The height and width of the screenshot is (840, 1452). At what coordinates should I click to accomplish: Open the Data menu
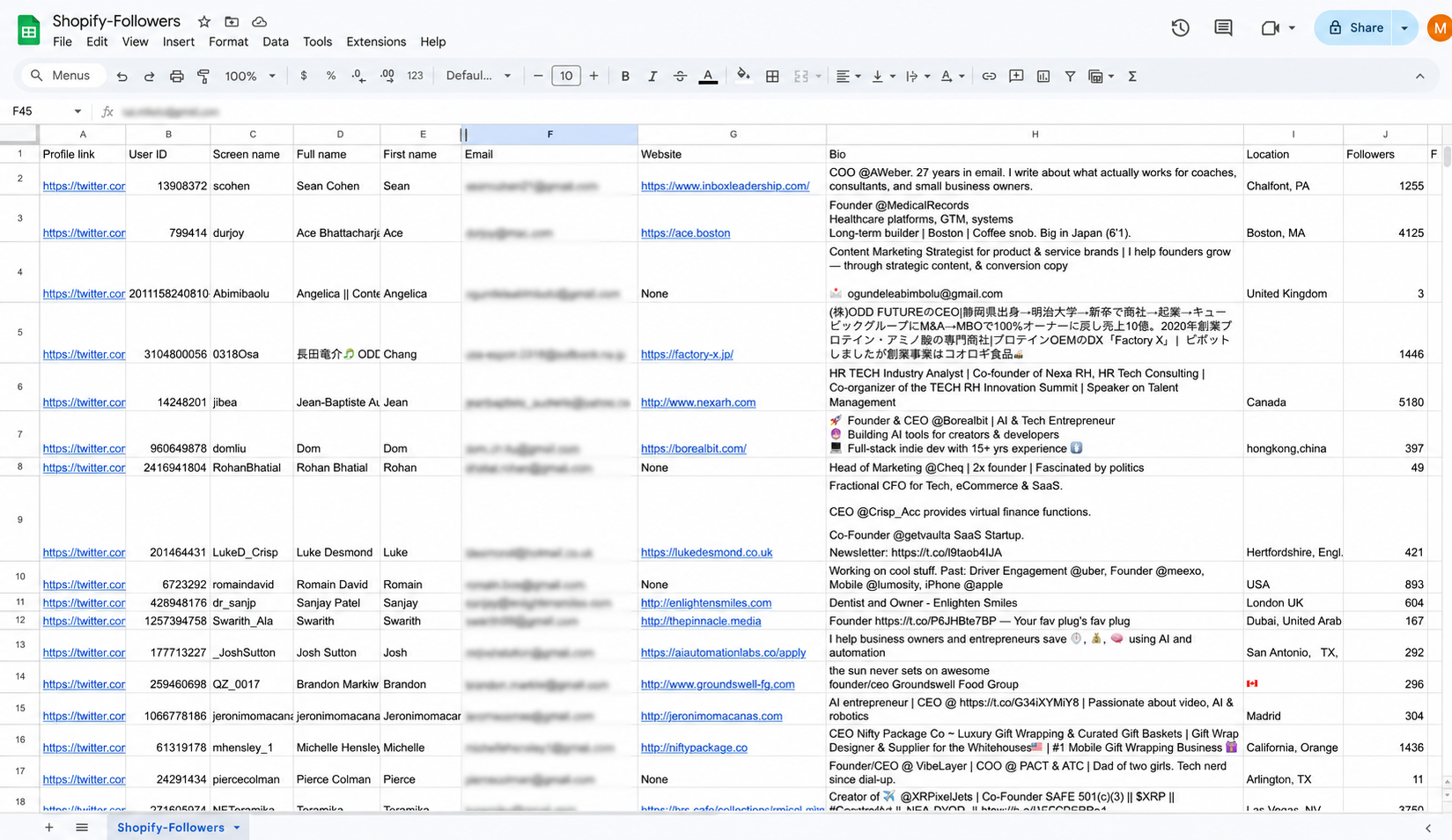pos(276,41)
